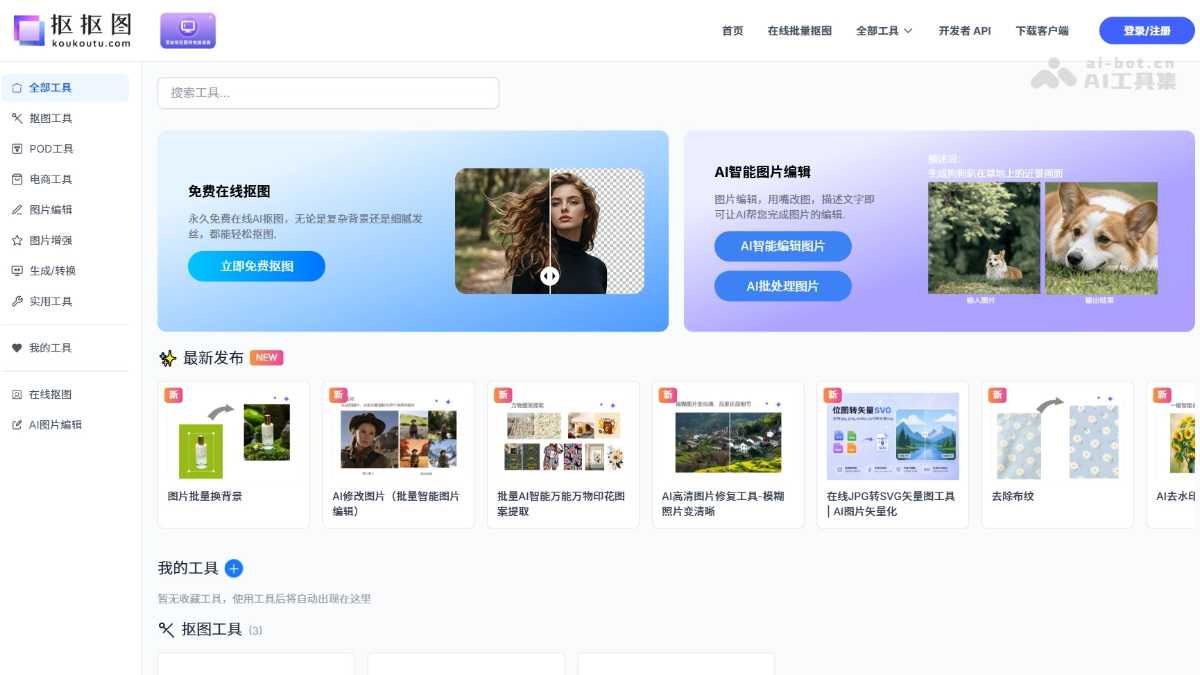Click the AI修改图片（批量智能图片编辑）title
1200x675 pixels.
coord(396,503)
